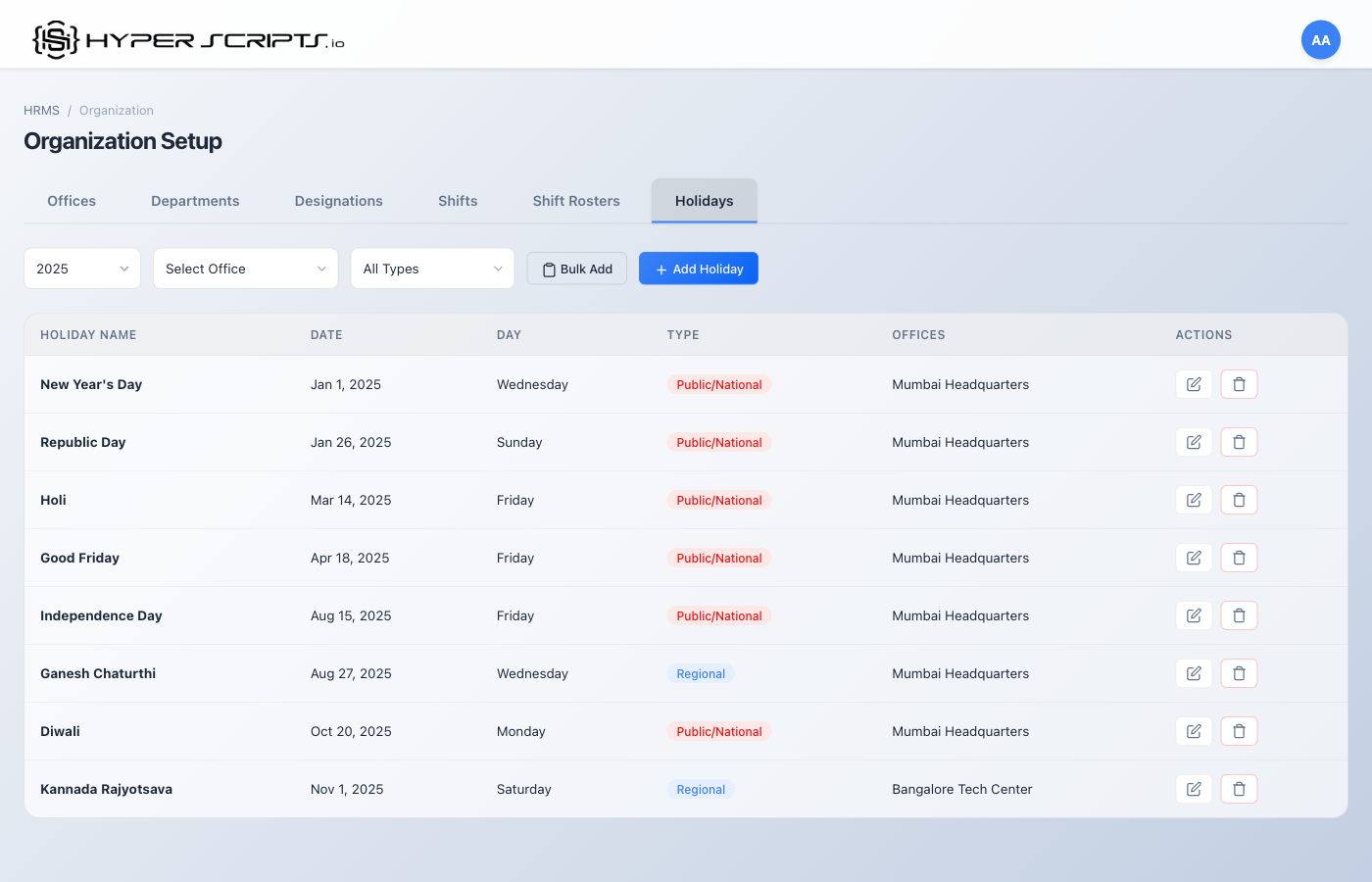This screenshot has width=1372, height=882.
Task: Open the Designations tab
Action: (338, 201)
